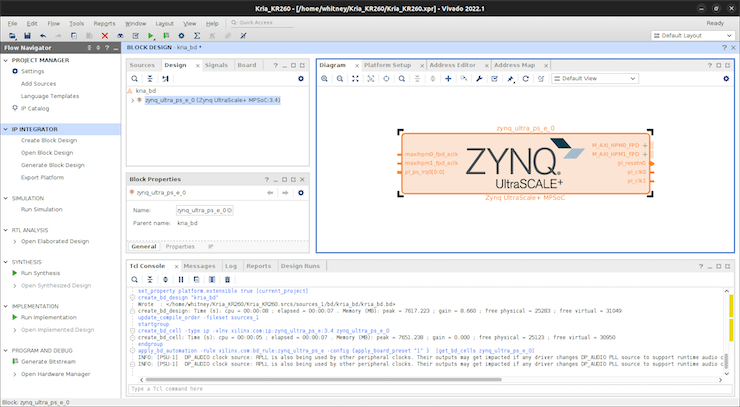Select Properties tab in Block Properties
Image resolution: width=740 pixels, height=407 pixels.
pyautogui.click(x=180, y=247)
